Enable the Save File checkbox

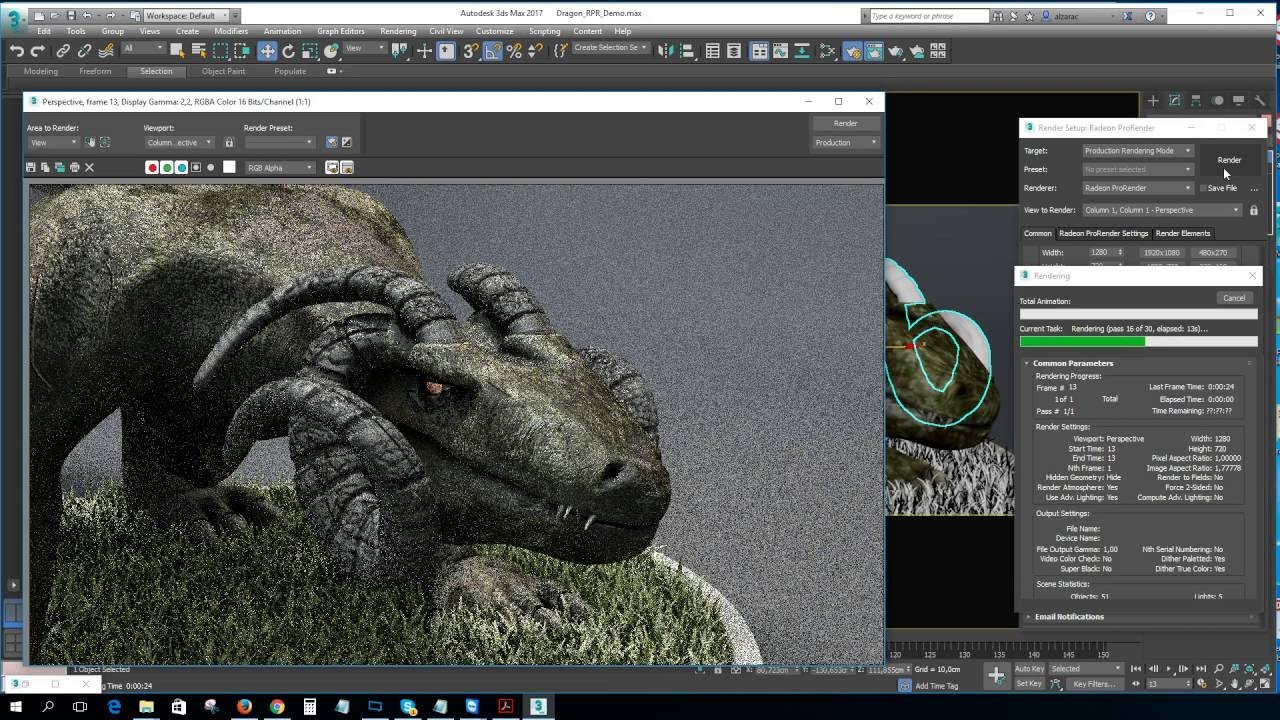1203,188
